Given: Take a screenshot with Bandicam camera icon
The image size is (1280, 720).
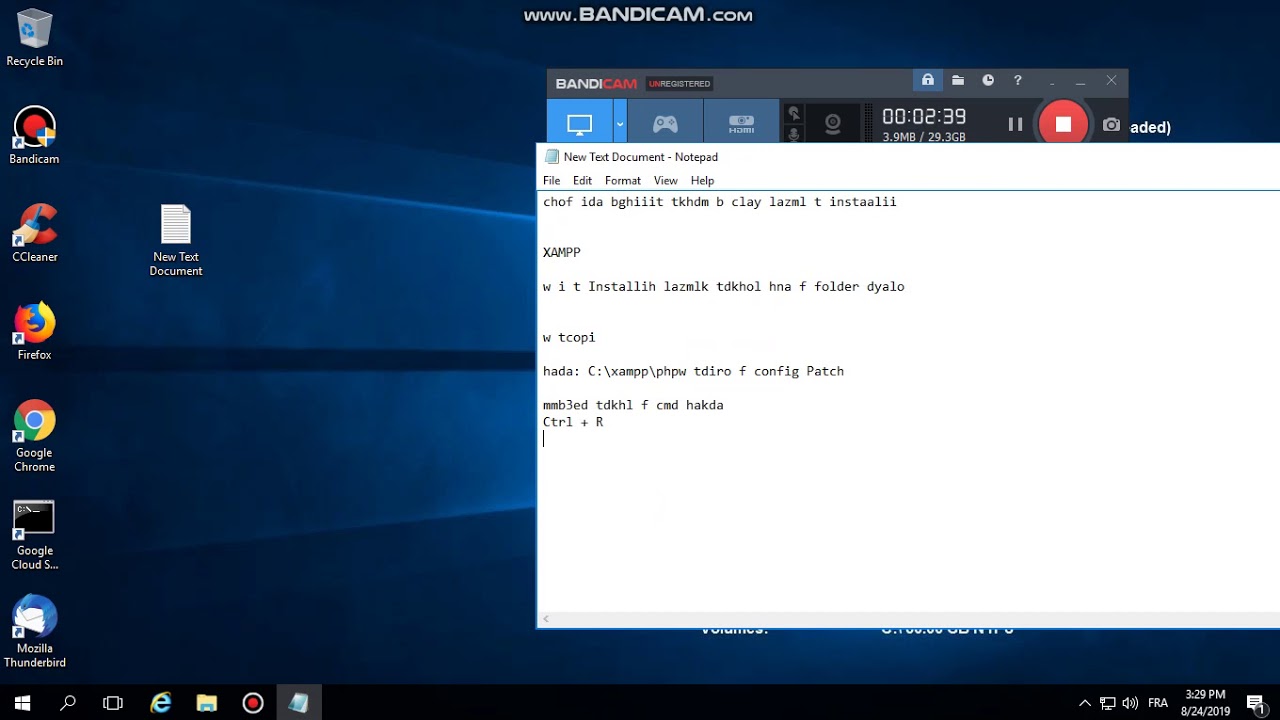Looking at the screenshot, I should (x=1111, y=125).
